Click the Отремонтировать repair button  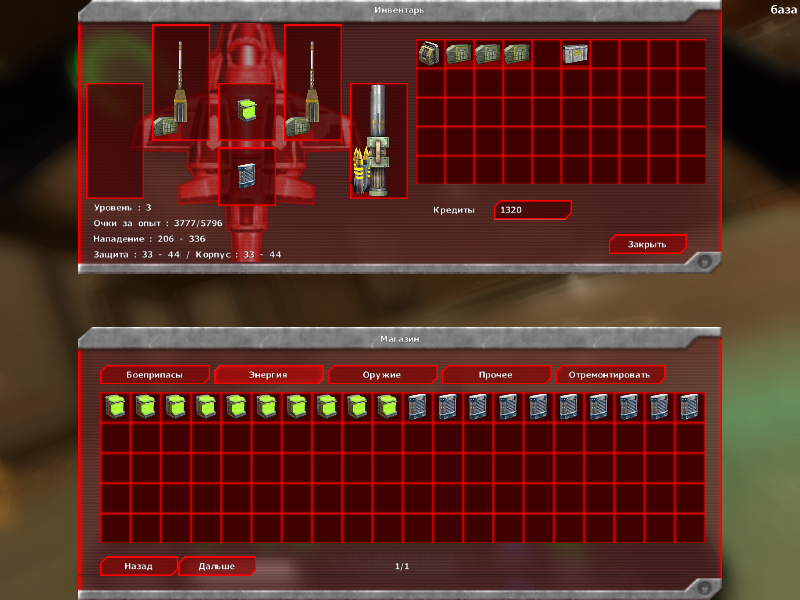(x=610, y=374)
